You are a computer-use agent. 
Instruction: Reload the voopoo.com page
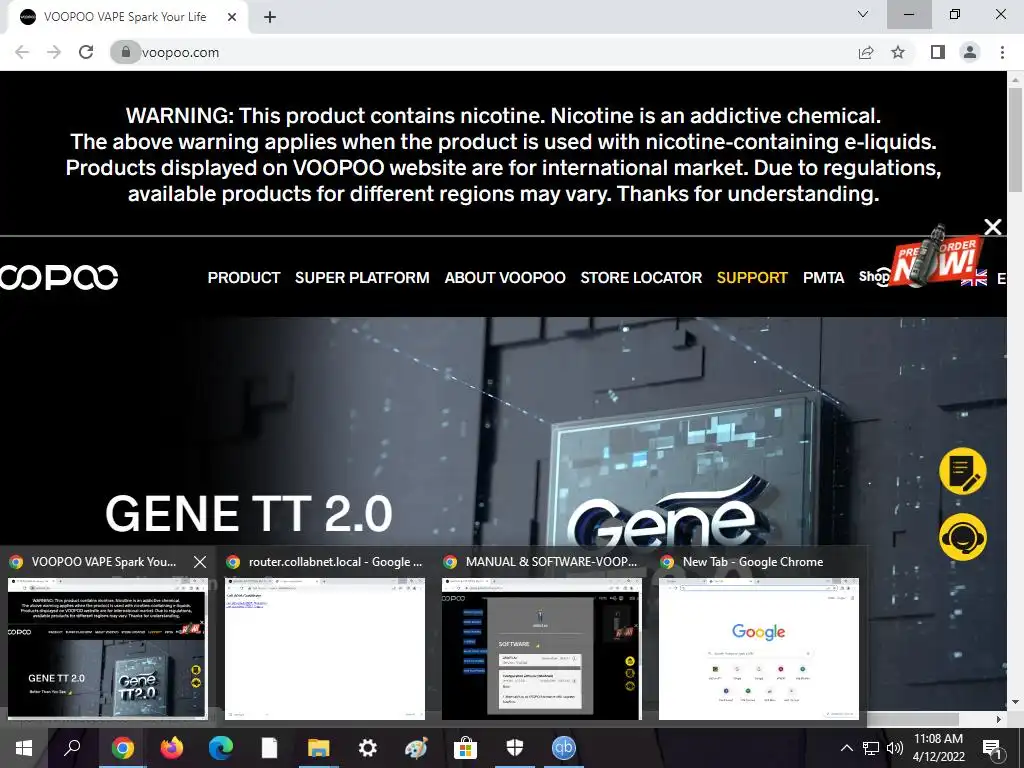tap(86, 52)
